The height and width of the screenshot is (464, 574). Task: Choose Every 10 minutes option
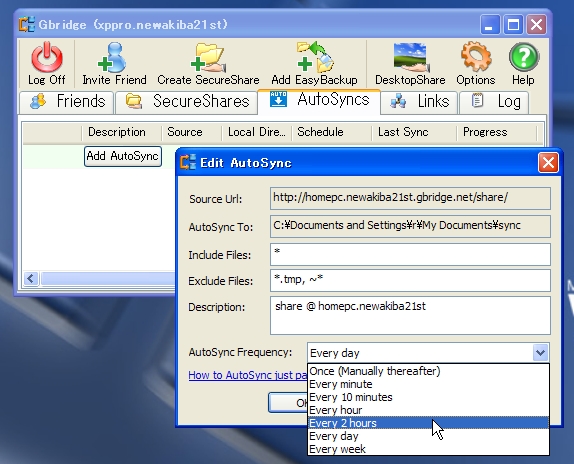pos(428,397)
